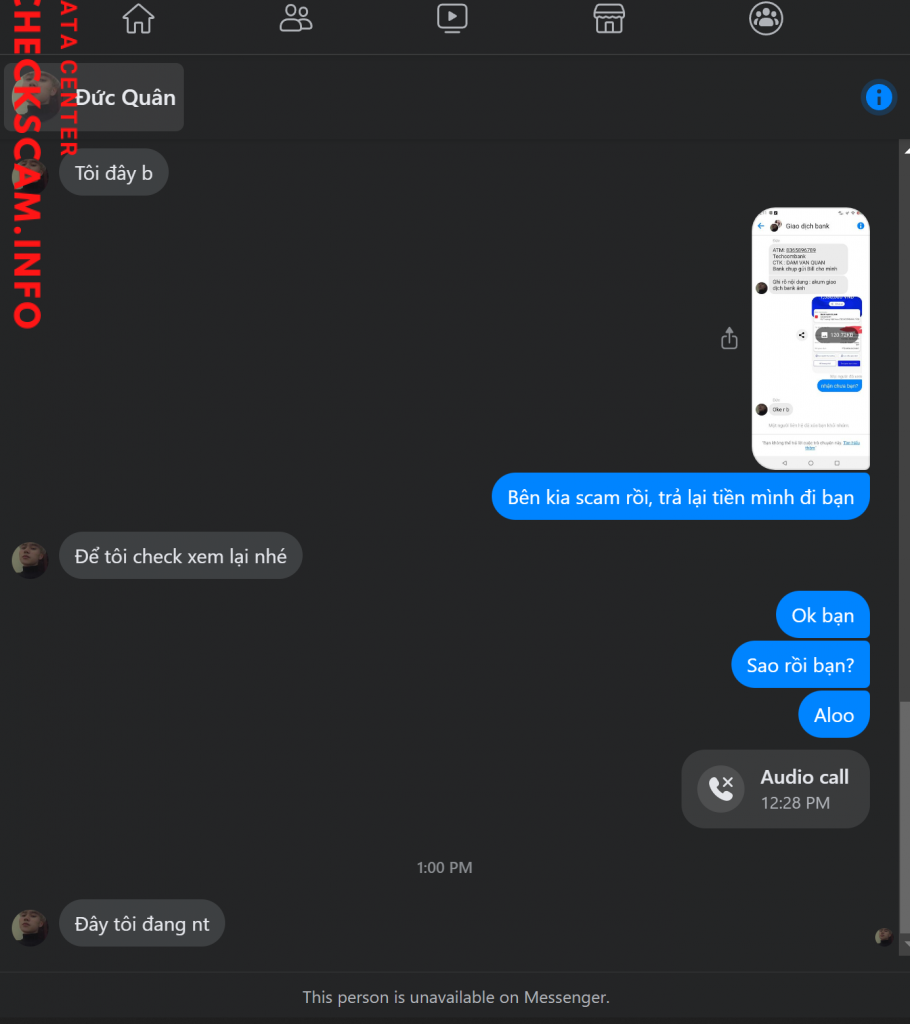The width and height of the screenshot is (910, 1024).
Task: Open the Groups icon
Action: pos(766,18)
